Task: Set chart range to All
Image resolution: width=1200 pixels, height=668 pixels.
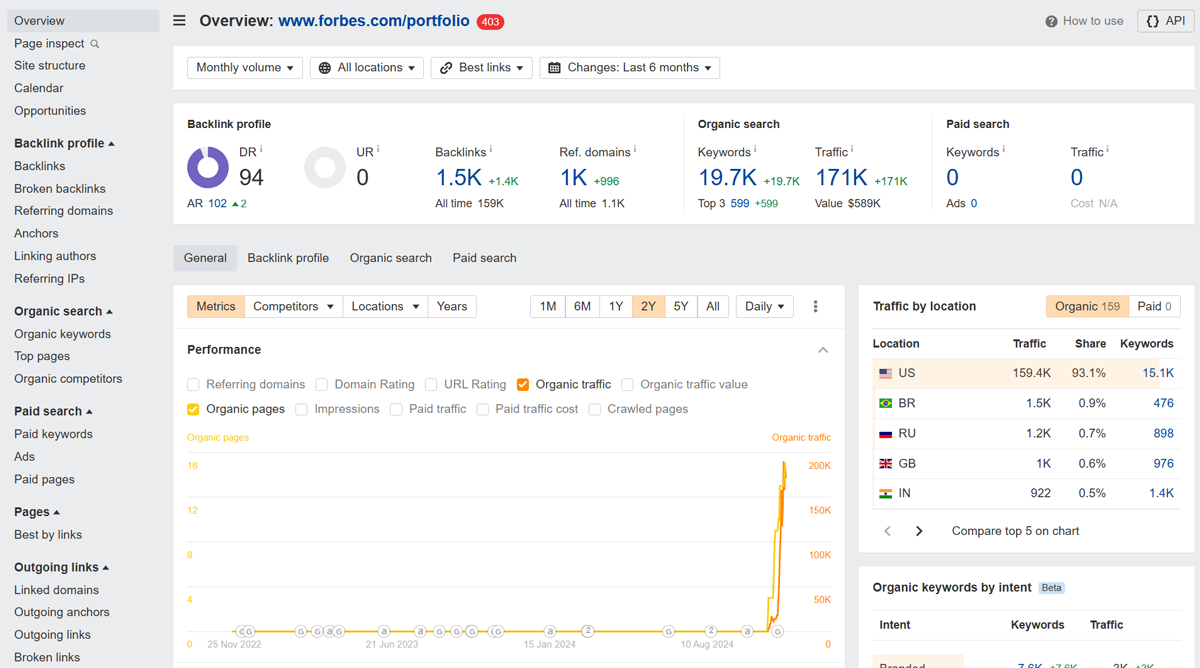Action: (x=713, y=307)
